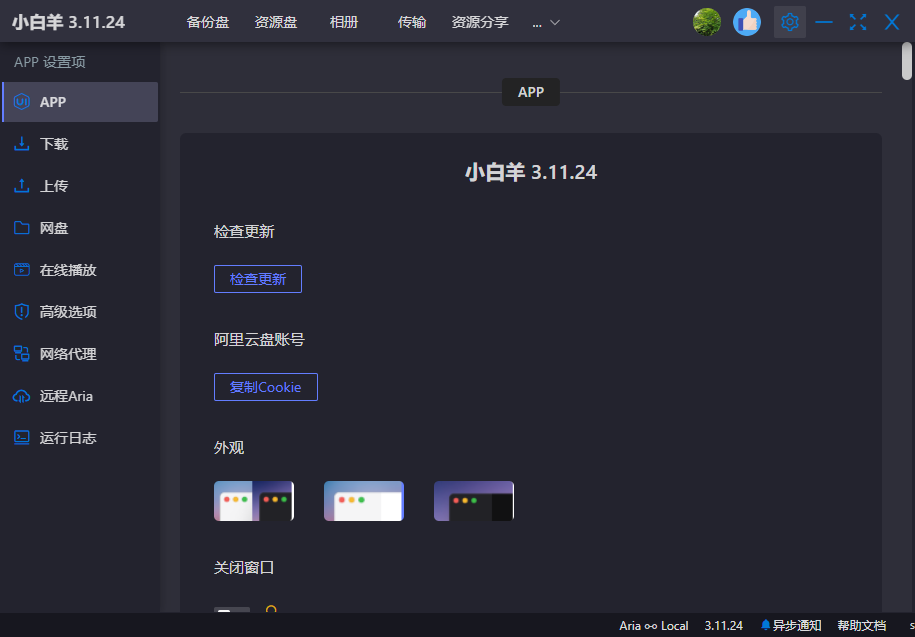
Task: Open the 远程Aria settings
Action: coord(80,396)
